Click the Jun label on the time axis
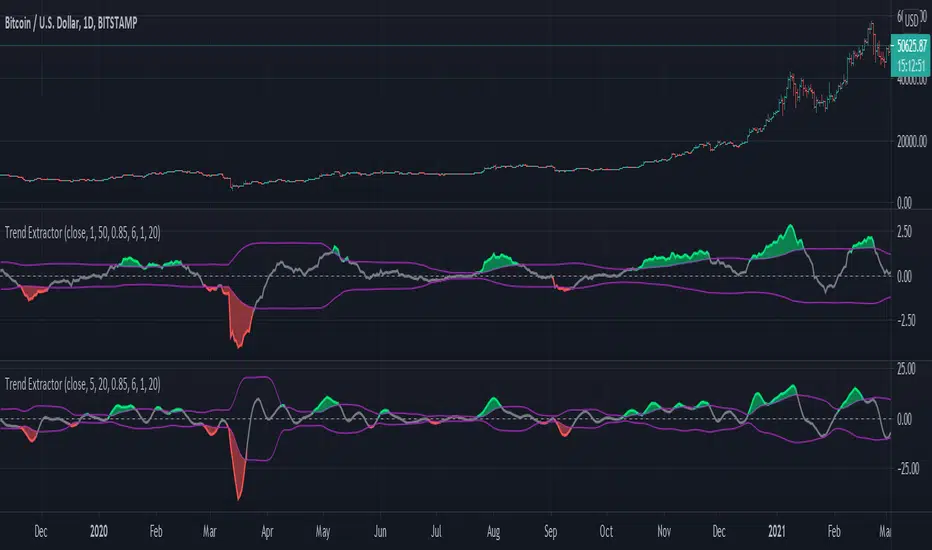The width and height of the screenshot is (932, 550). (380, 531)
